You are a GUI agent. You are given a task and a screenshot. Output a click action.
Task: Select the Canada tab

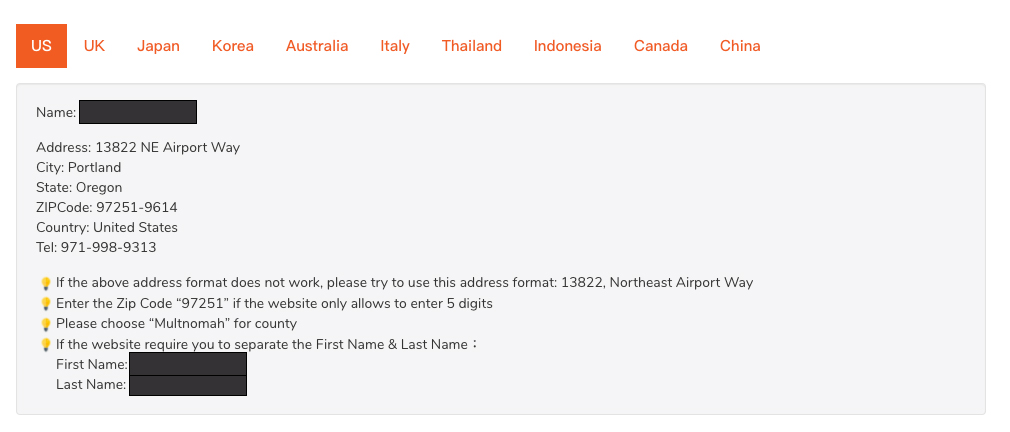(661, 46)
